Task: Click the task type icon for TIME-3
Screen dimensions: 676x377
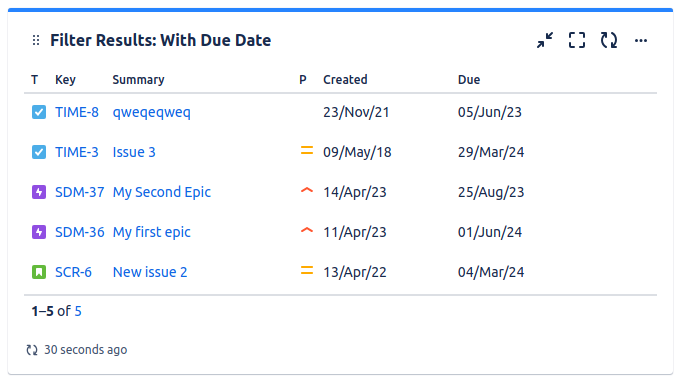Action: (39, 152)
